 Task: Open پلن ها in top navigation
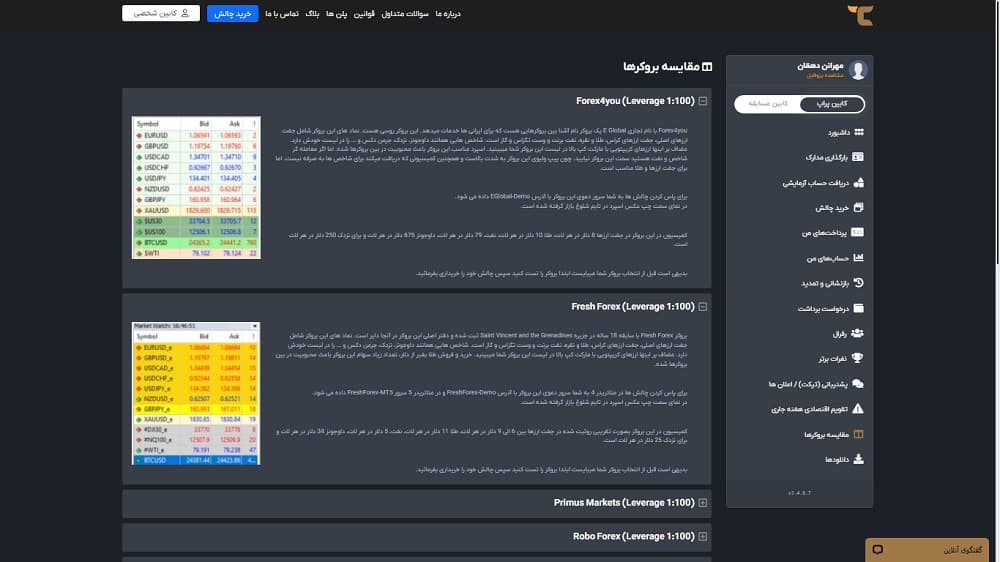[x=337, y=14]
